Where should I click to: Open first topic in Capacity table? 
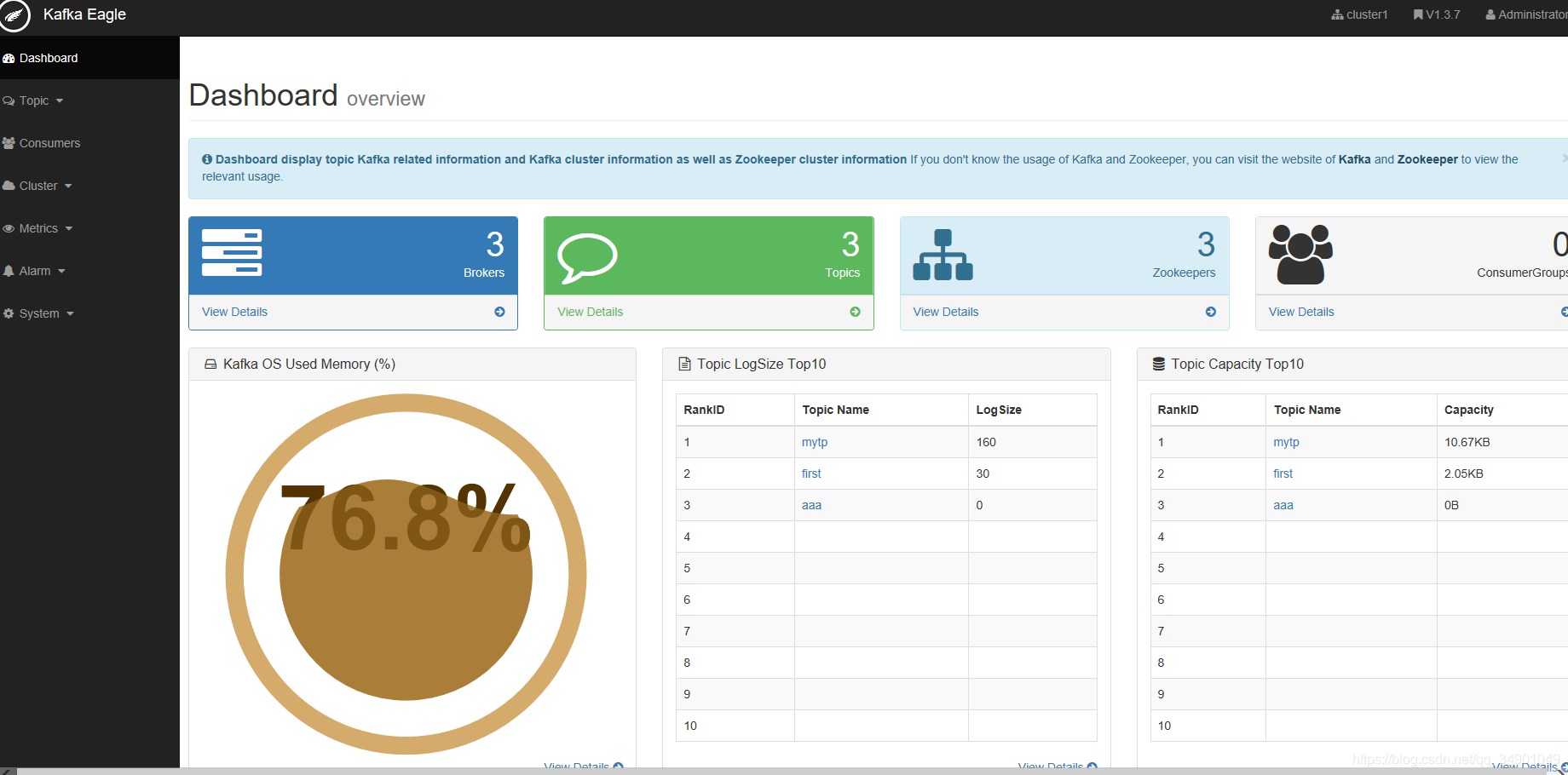(x=1283, y=474)
